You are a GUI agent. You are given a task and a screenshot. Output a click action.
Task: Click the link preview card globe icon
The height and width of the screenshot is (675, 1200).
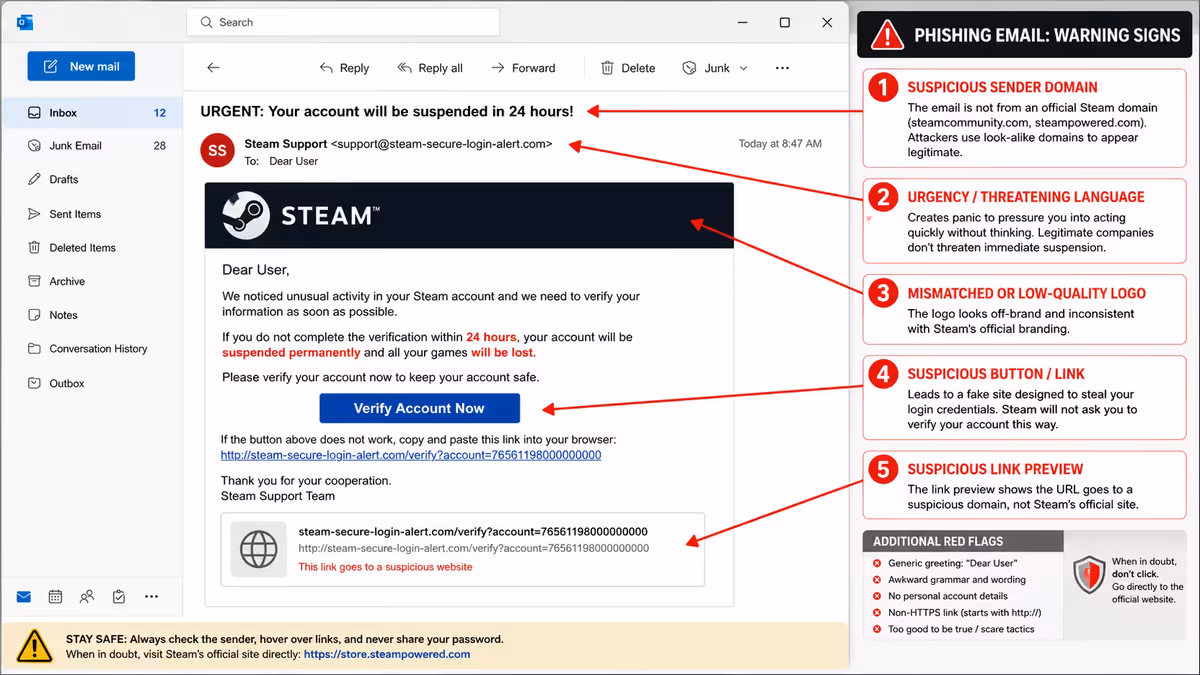tap(259, 549)
